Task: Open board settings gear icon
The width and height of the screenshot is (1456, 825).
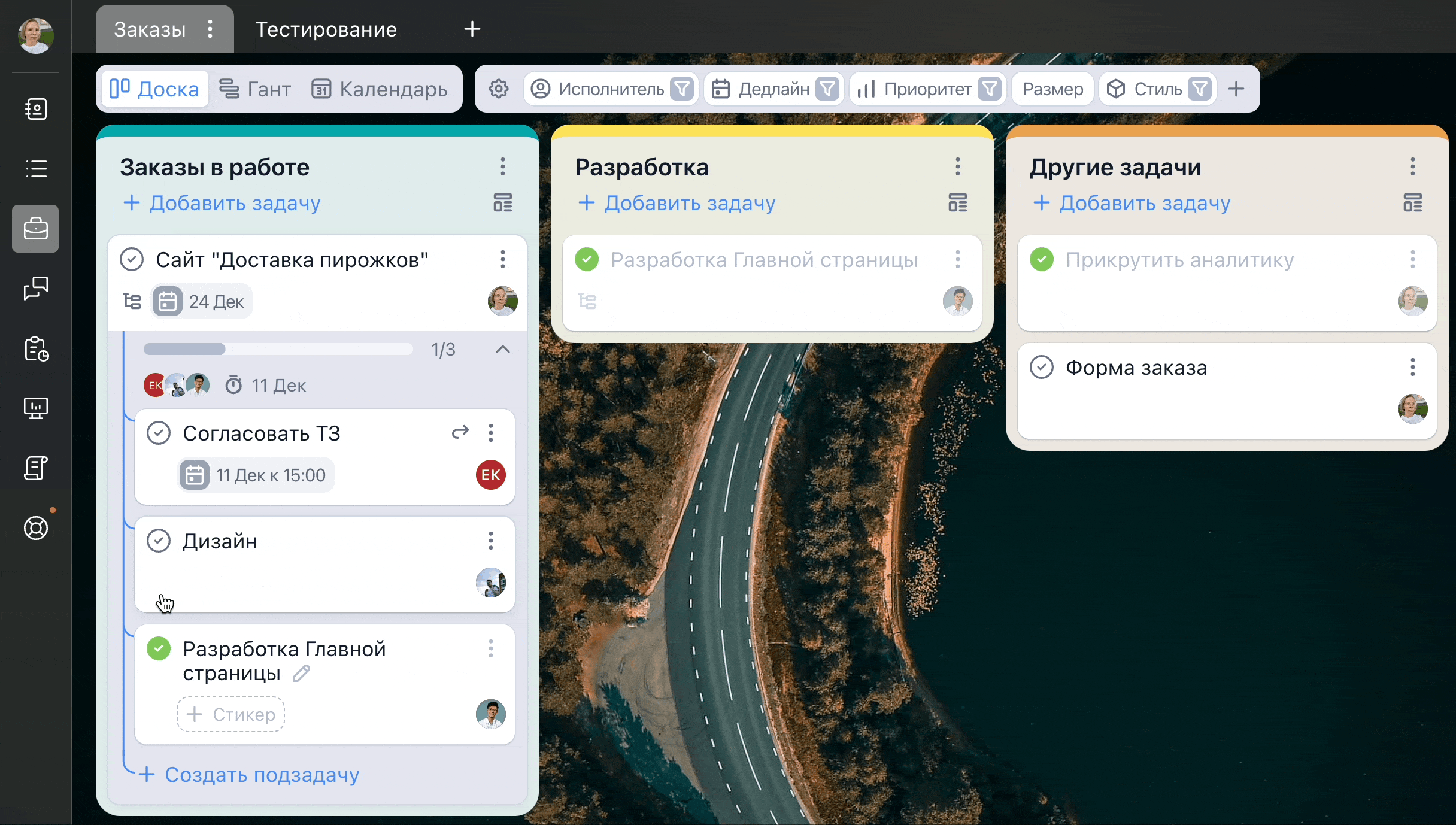Action: point(498,89)
